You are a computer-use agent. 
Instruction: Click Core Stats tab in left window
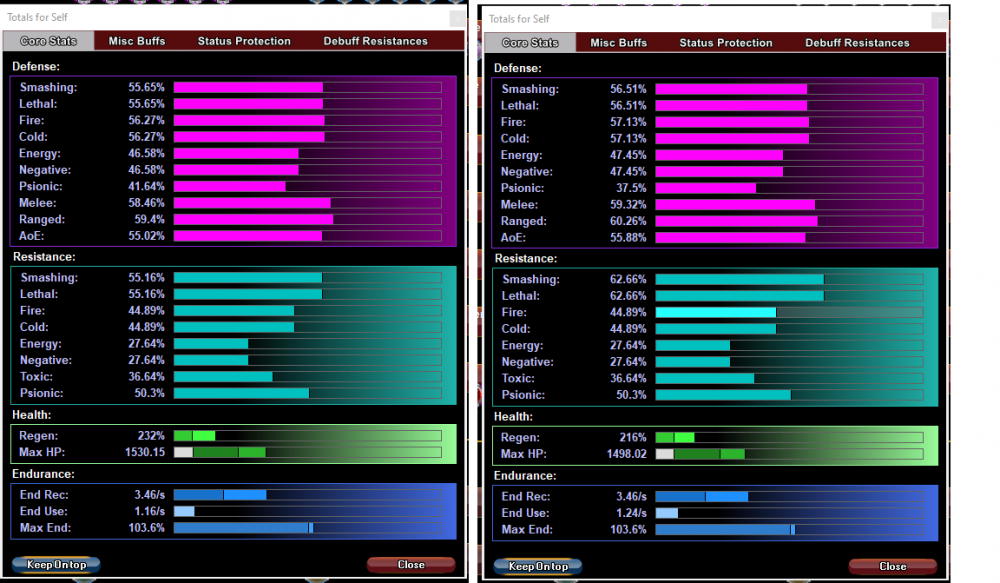click(x=49, y=41)
